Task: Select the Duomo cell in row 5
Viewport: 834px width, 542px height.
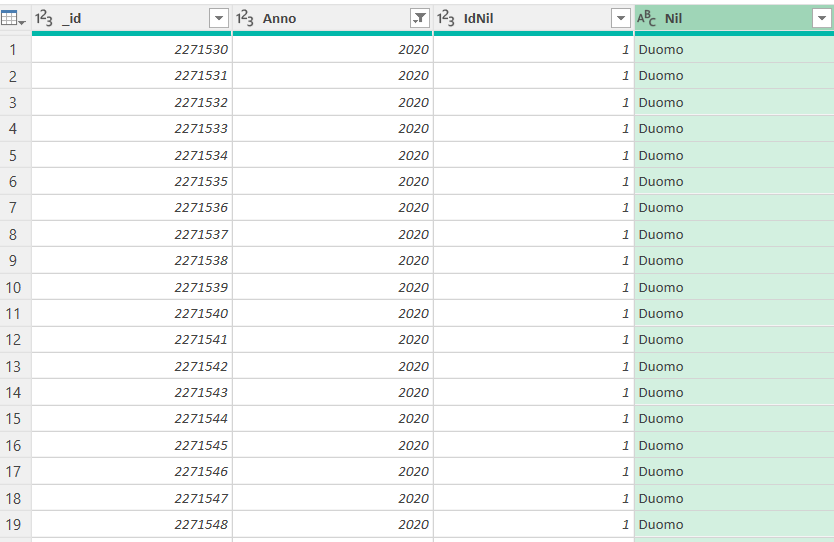Action: [x=661, y=155]
